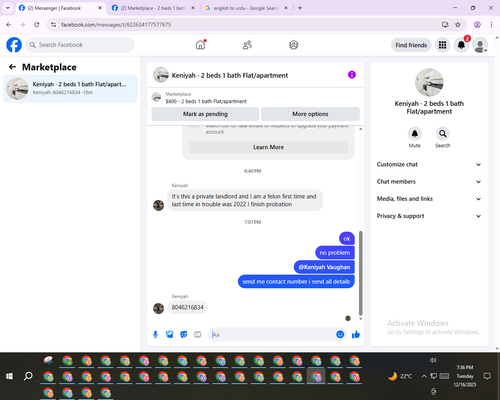Open the emoji picker icon
Image resolution: width=500 pixels, height=400 pixels.
[340, 334]
